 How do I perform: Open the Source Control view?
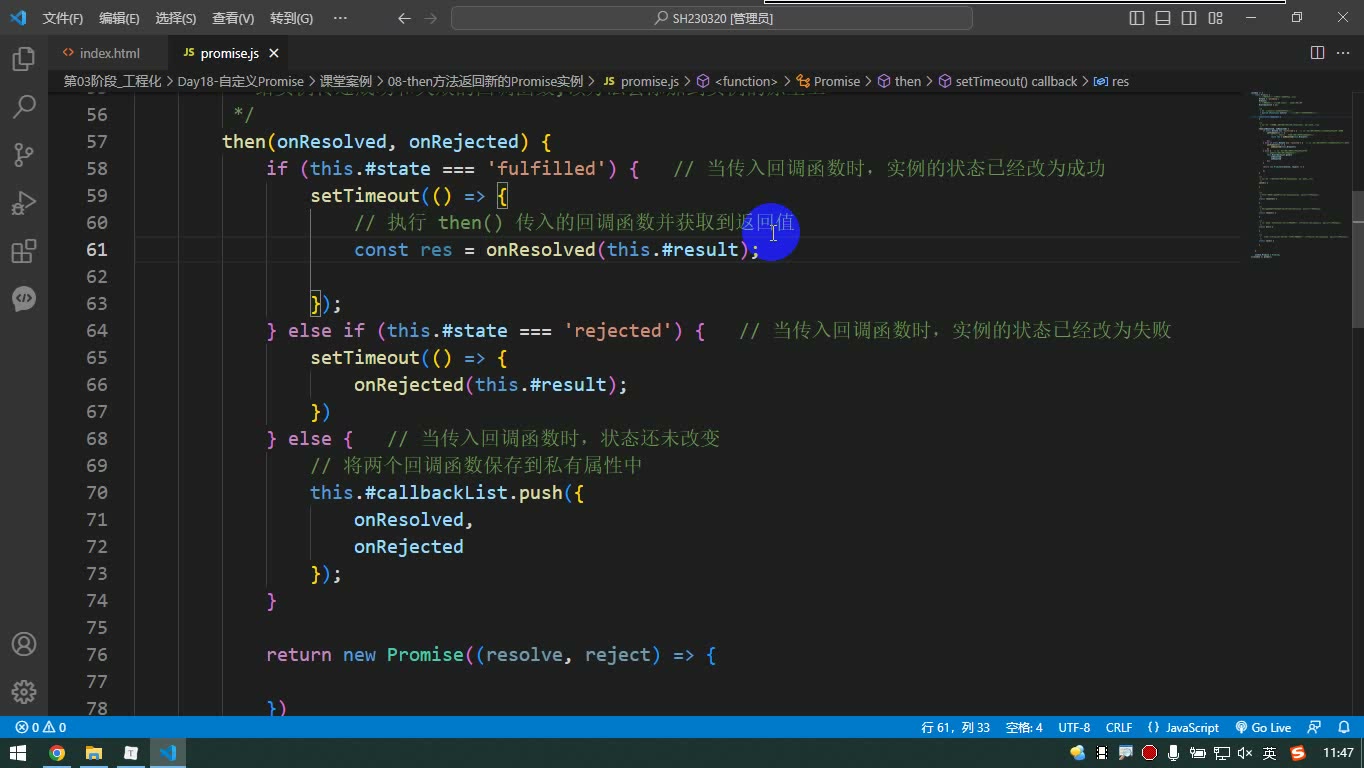click(24, 155)
